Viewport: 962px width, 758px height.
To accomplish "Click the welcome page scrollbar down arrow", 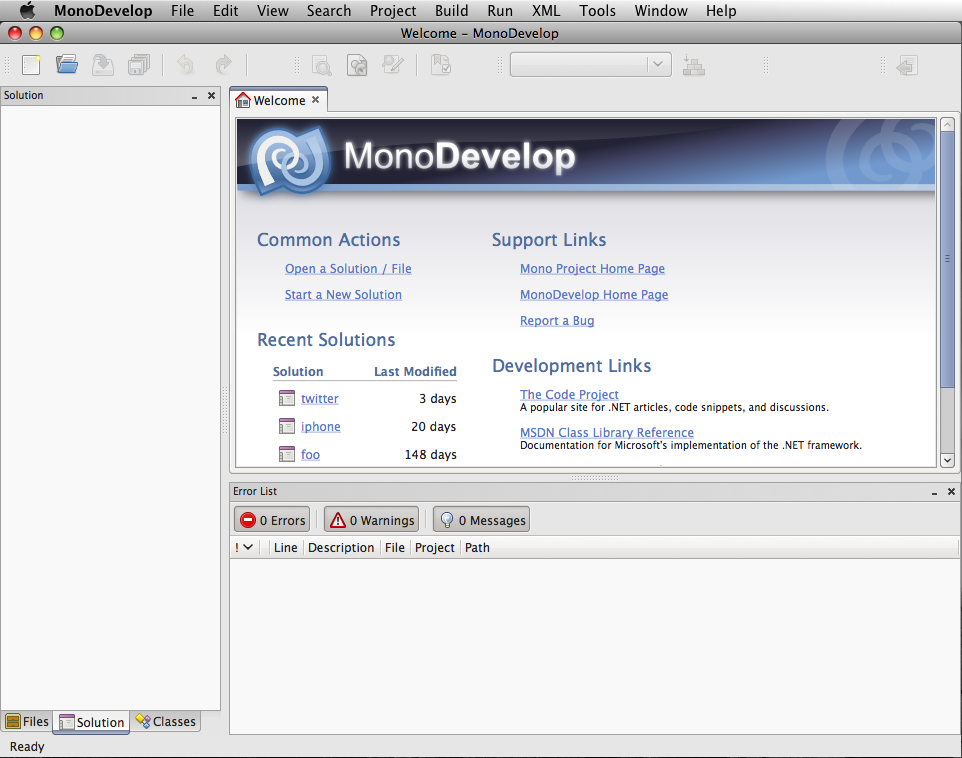I will tap(947, 460).
